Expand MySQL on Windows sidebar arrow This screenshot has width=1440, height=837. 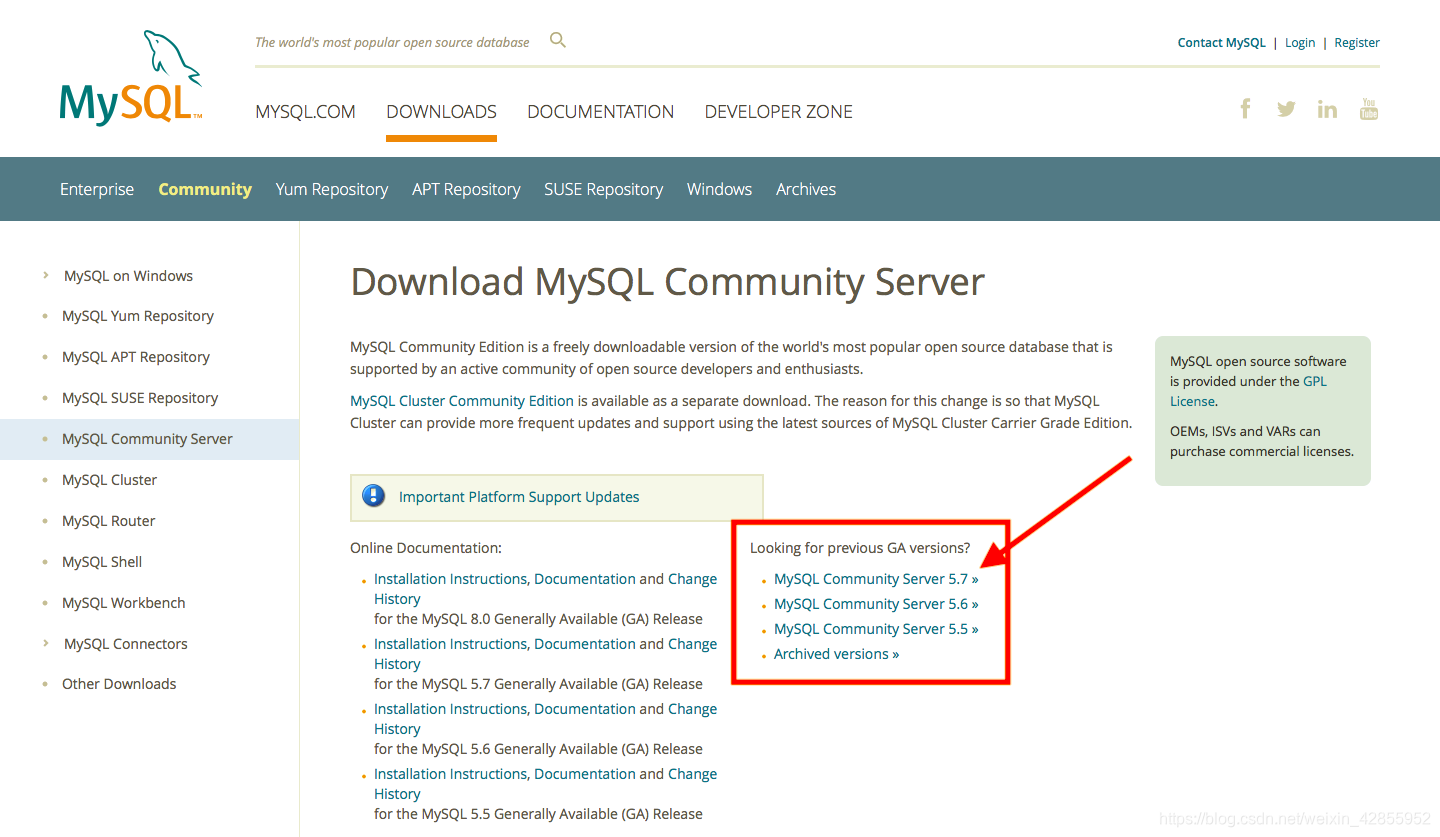click(46, 275)
